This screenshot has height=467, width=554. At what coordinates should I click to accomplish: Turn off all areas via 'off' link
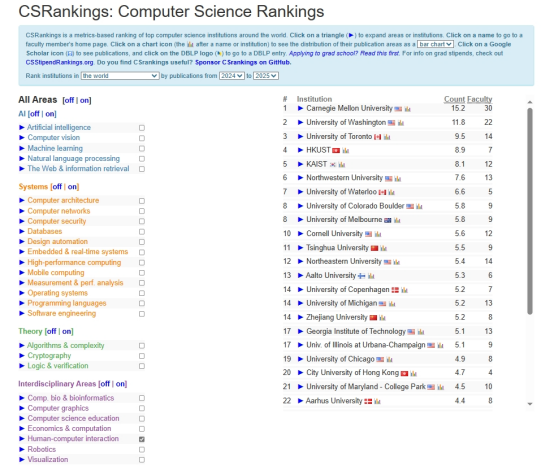[x=69, y=100]
